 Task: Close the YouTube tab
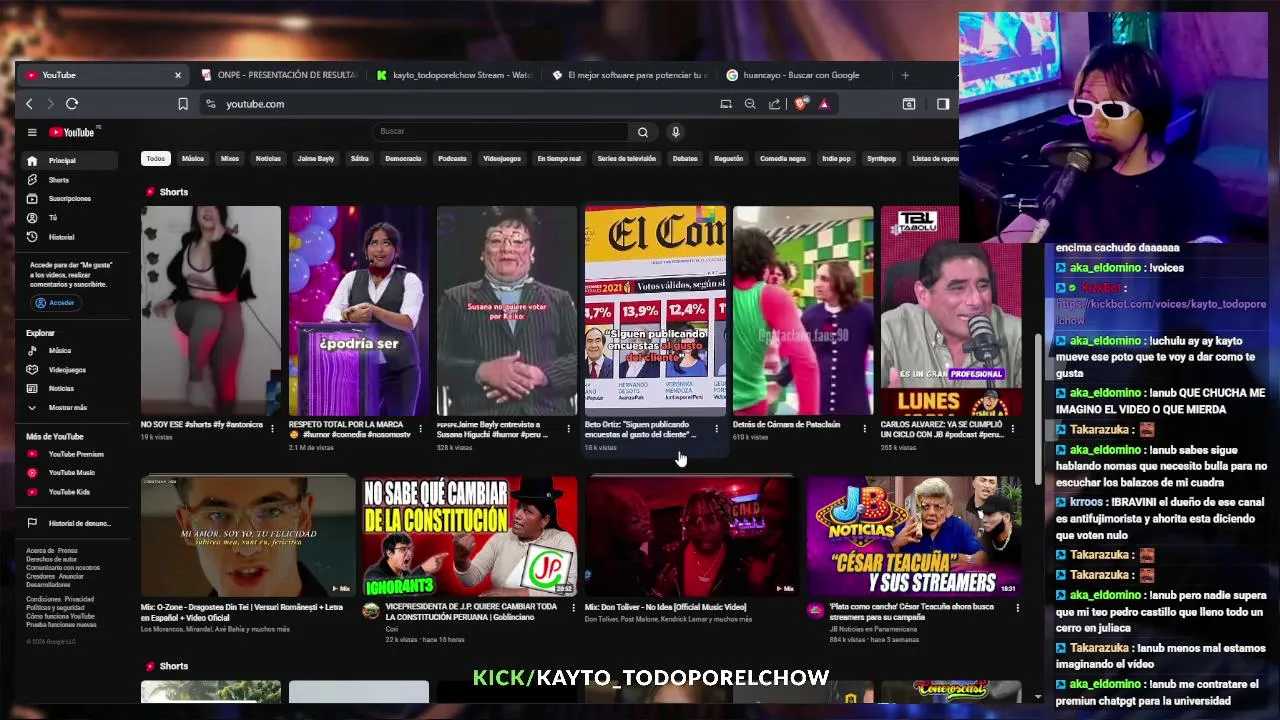(x=178, y=75)
